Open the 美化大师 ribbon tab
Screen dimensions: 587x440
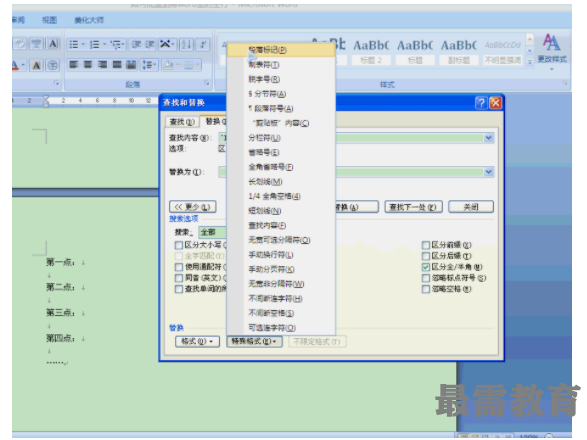point(89,20)
